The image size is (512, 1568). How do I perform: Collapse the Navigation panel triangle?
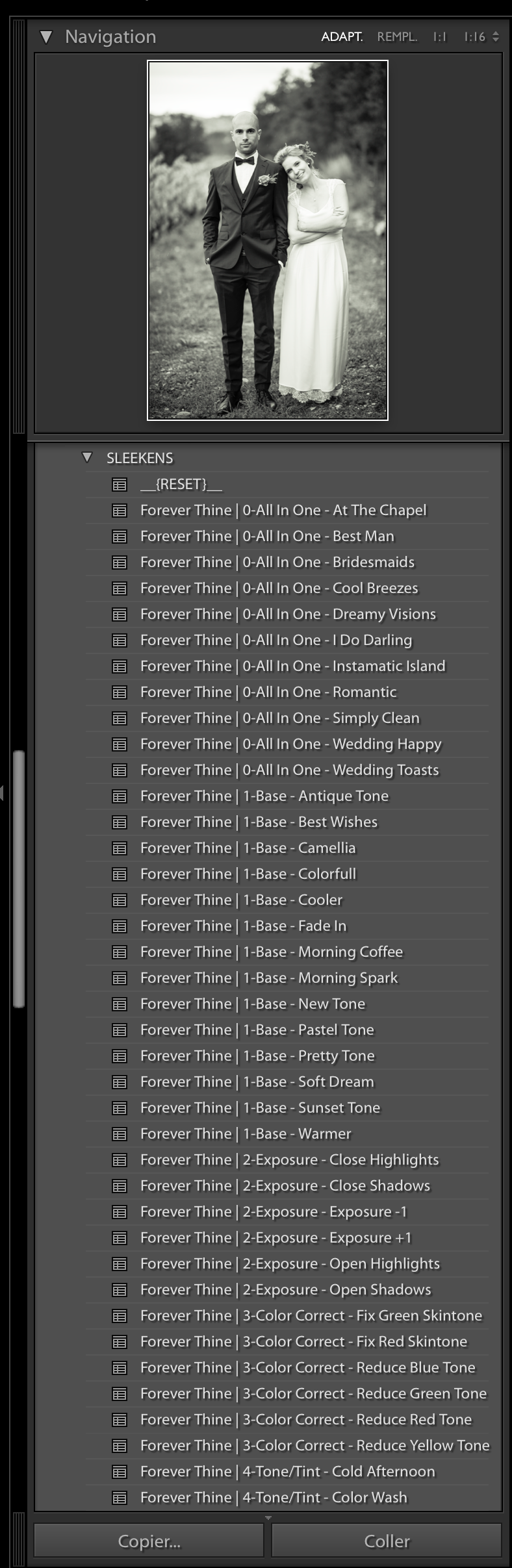pos(46,37)
